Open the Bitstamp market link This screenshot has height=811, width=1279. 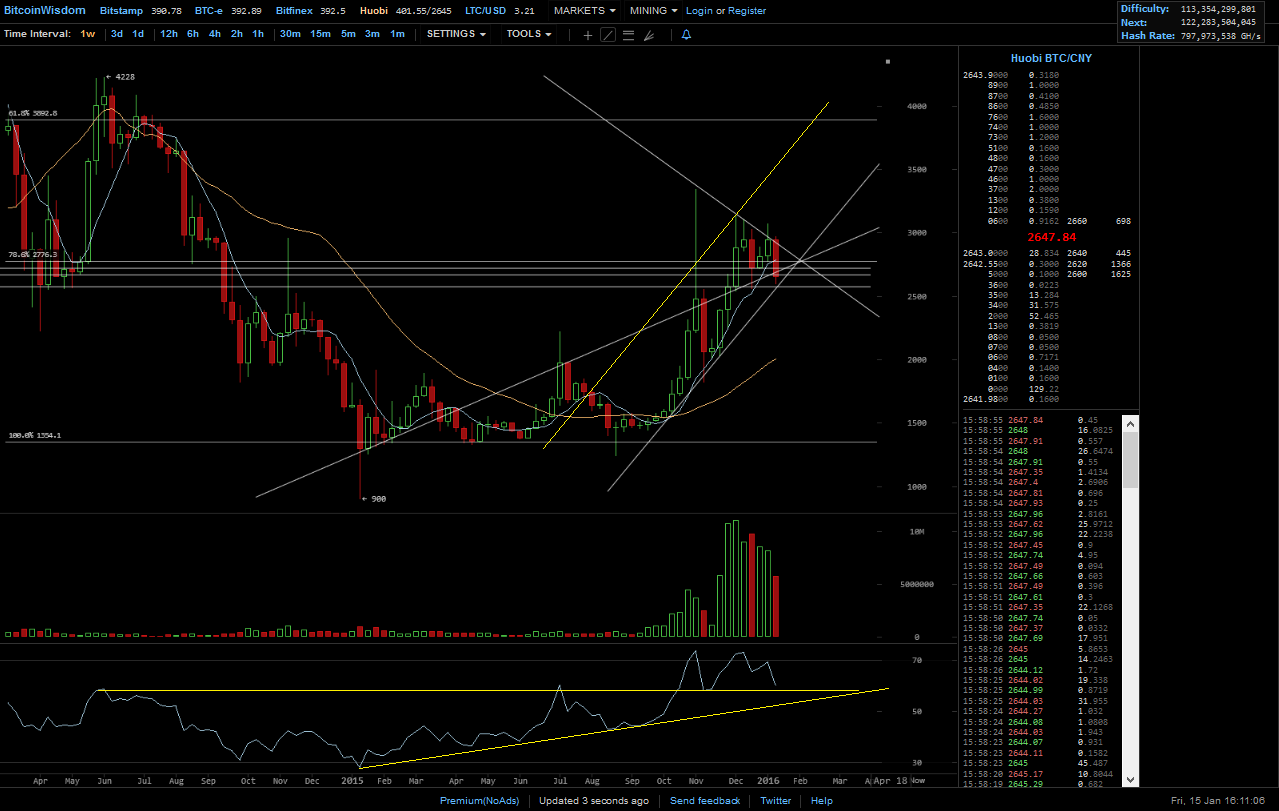[x=140, y=11]
